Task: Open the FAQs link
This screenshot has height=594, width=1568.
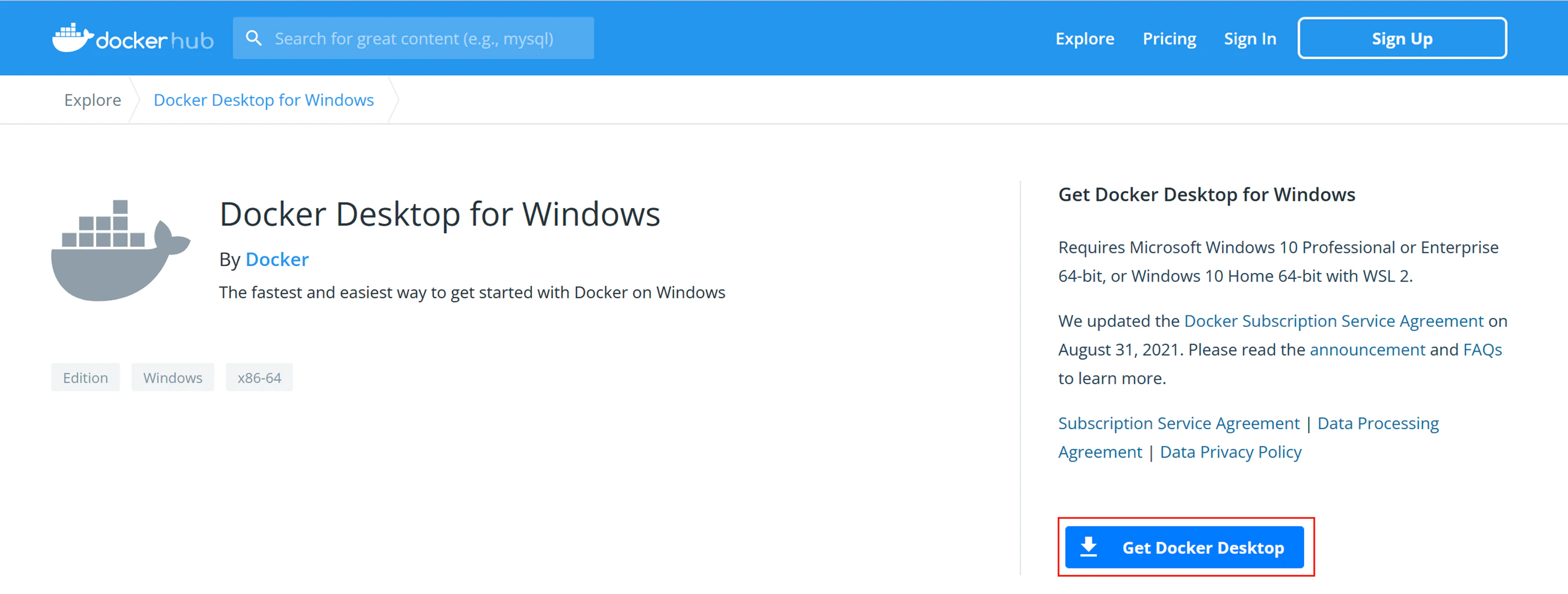Action: 1483,349
